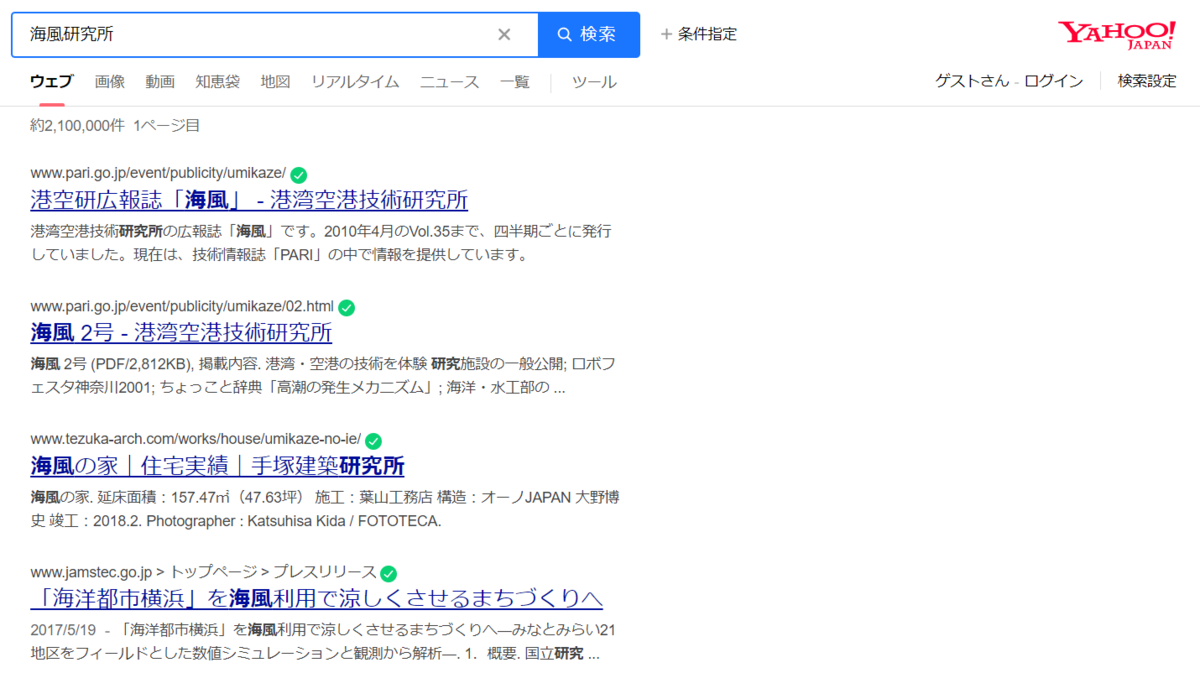Switch to the 動画 tab

click(160, 82)
